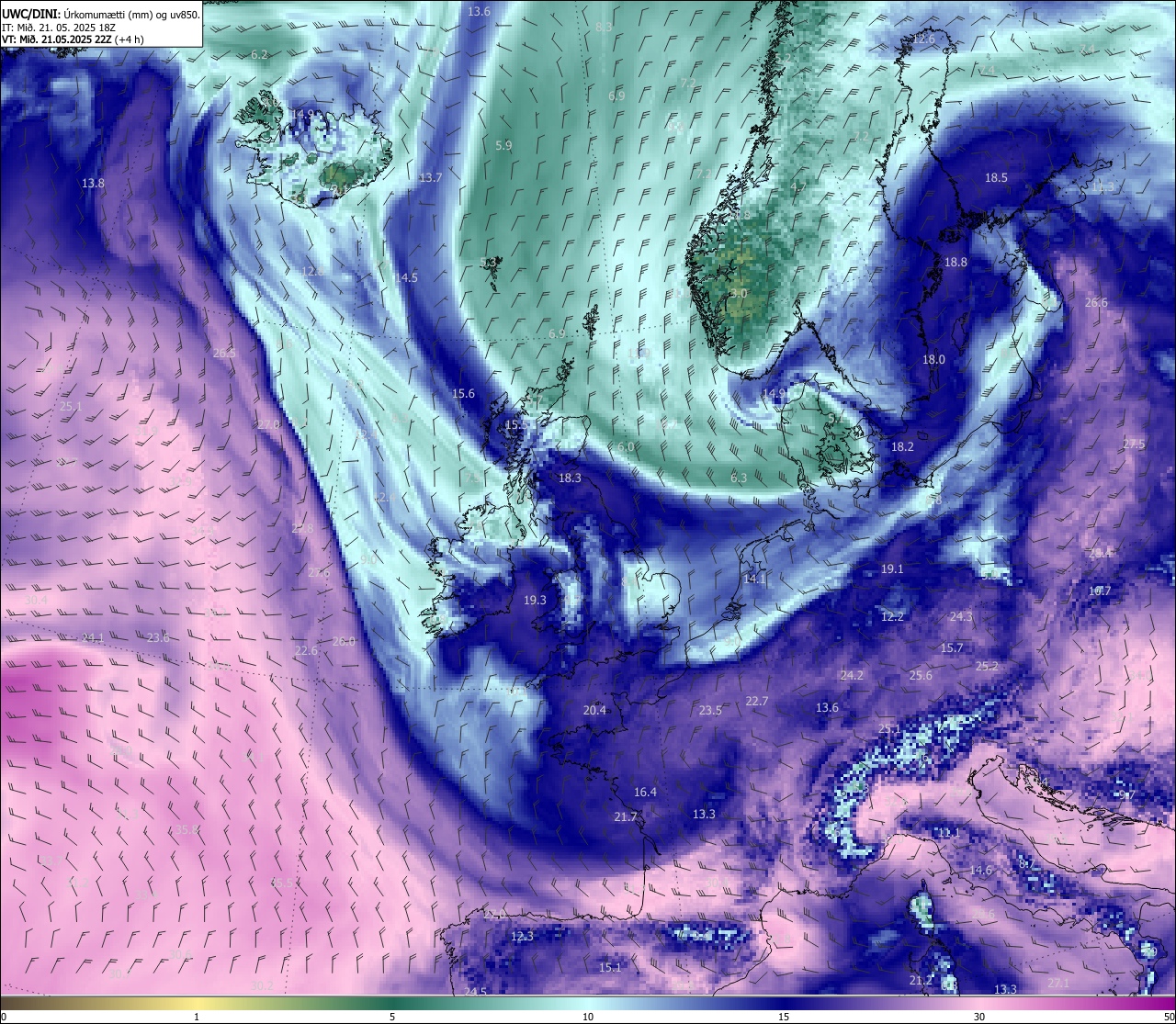Click the 26.0 value on the map
Viewport: 1176px width, 1024px height.
343,642
